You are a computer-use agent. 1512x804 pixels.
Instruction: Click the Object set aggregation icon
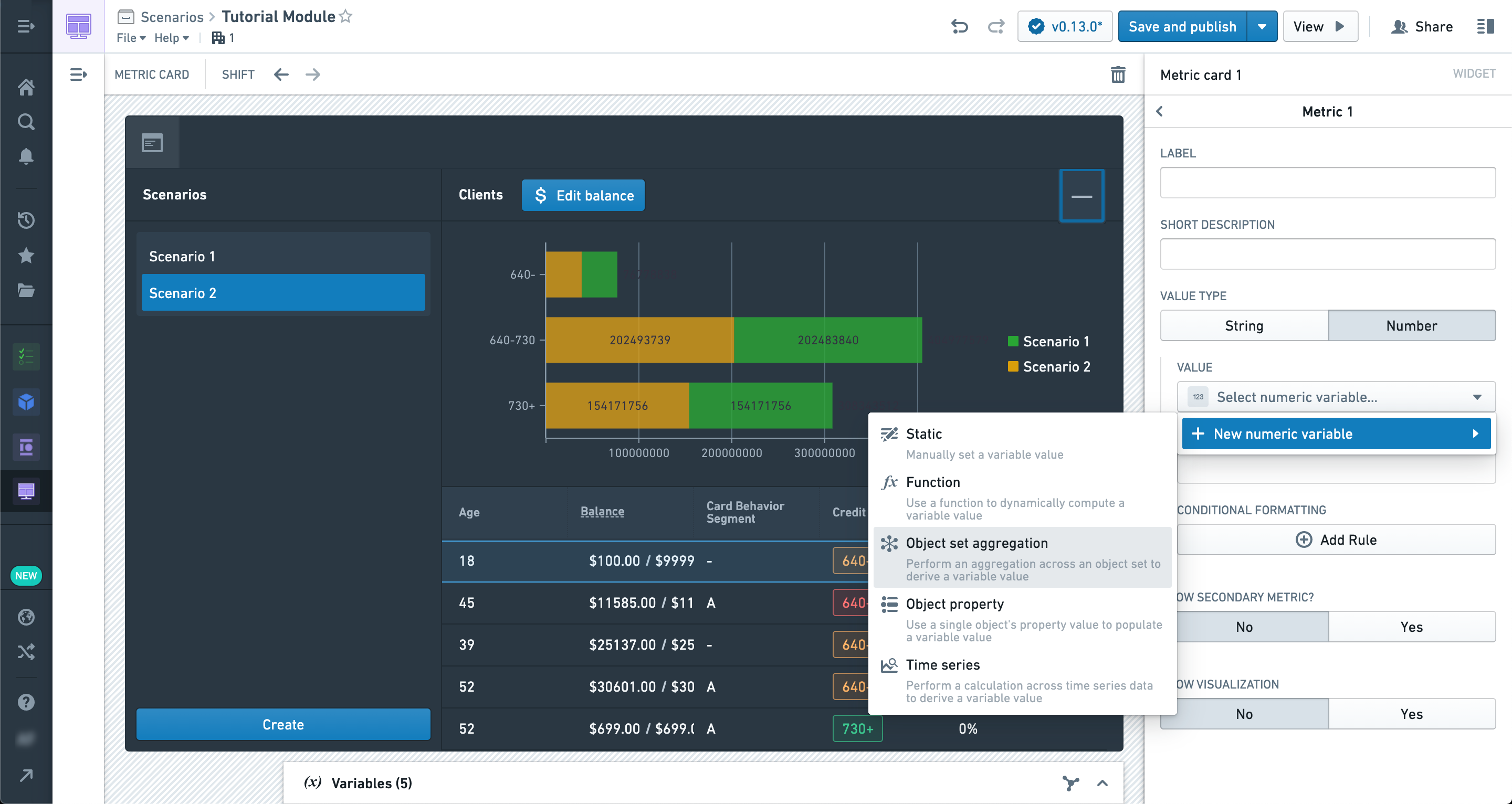(x=888, y=543)
